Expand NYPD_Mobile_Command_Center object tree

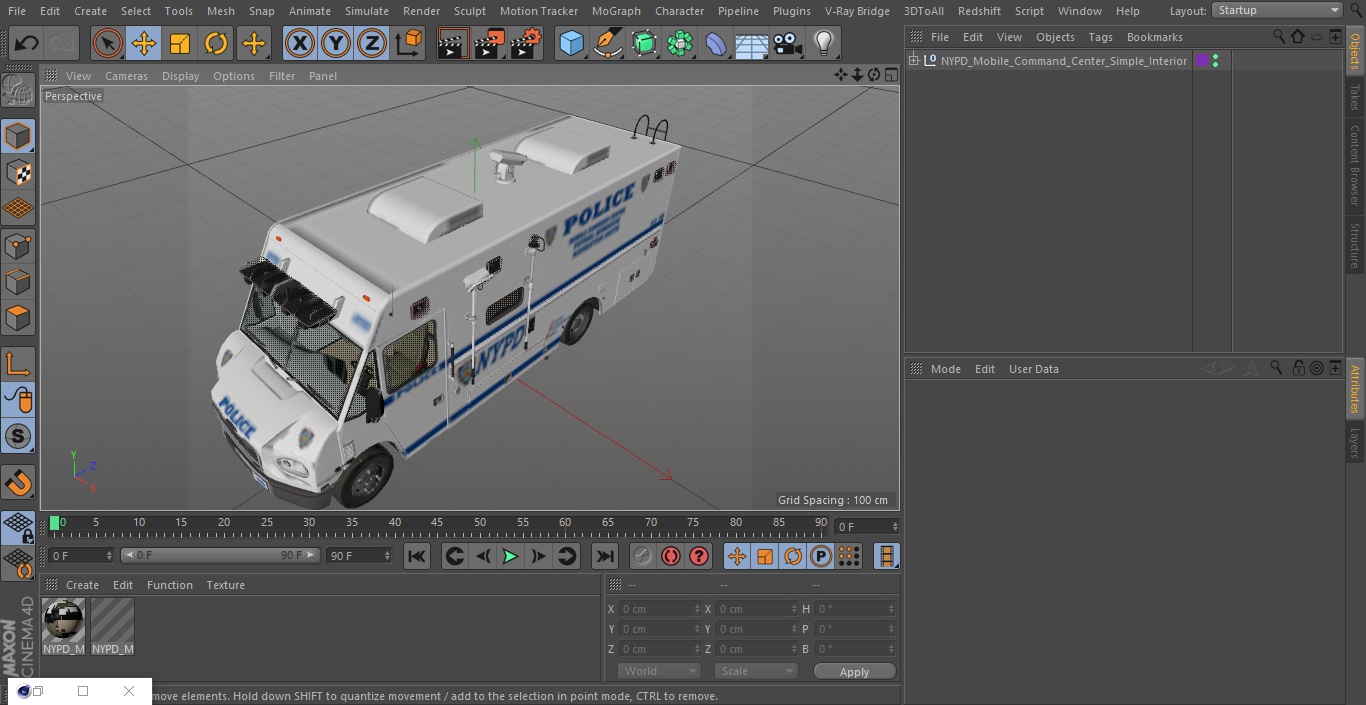point(913,61)
